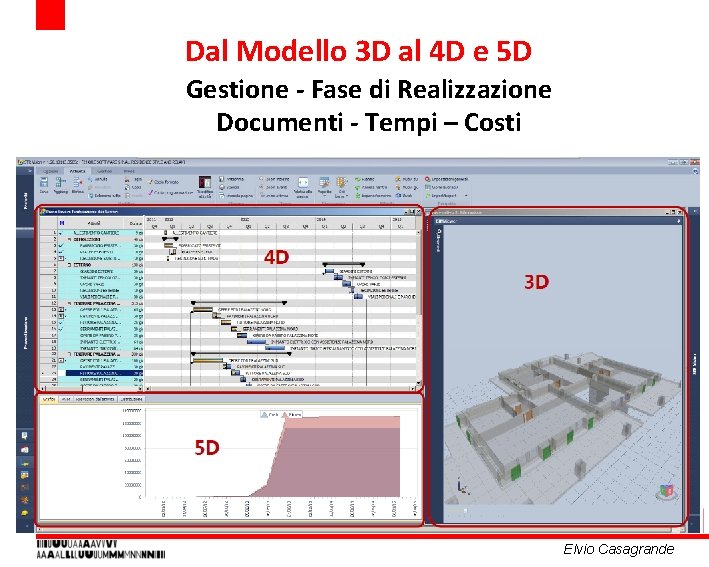Click the Attività column header
709x567 pixels.
[95, 223]
